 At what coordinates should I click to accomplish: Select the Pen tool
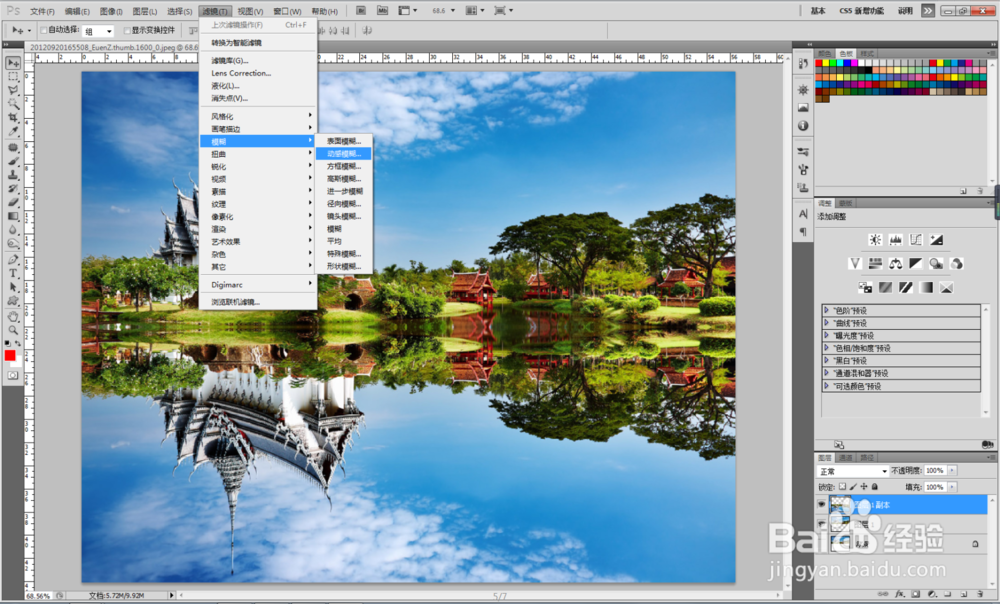(13, 260)
